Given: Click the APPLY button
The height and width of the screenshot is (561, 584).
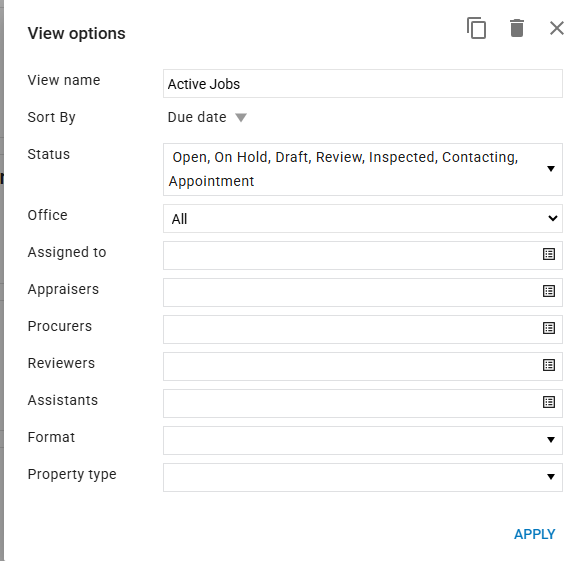Looking at the screenshot, I should pyautogui.click(x=534, y=534).
